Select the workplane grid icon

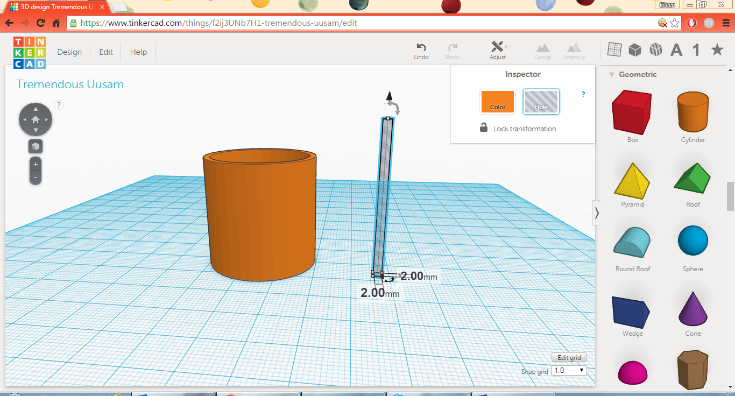614,49
